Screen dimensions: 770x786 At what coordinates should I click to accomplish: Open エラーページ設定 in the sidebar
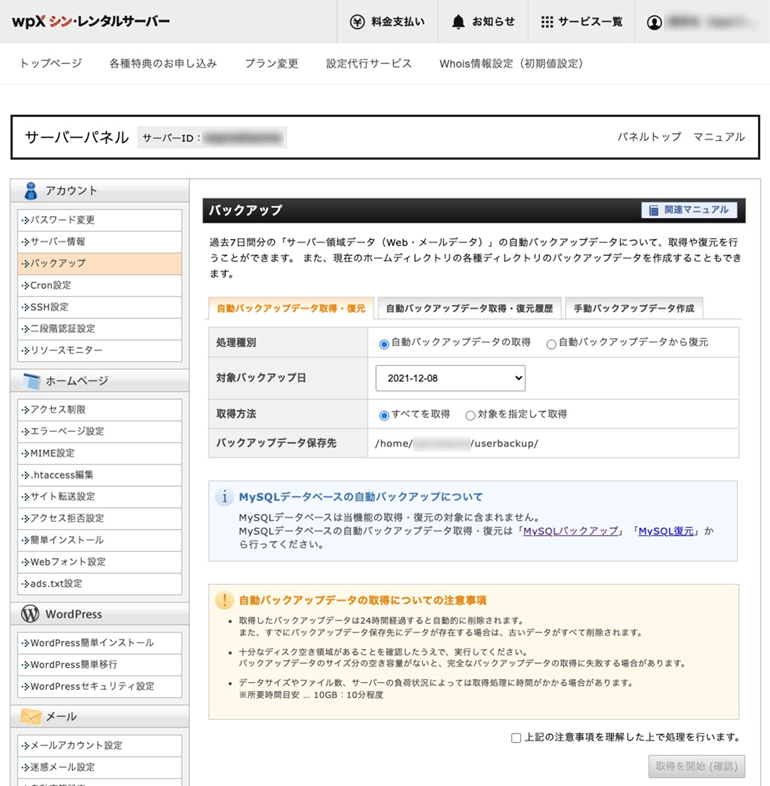click(x=99, y=432)
